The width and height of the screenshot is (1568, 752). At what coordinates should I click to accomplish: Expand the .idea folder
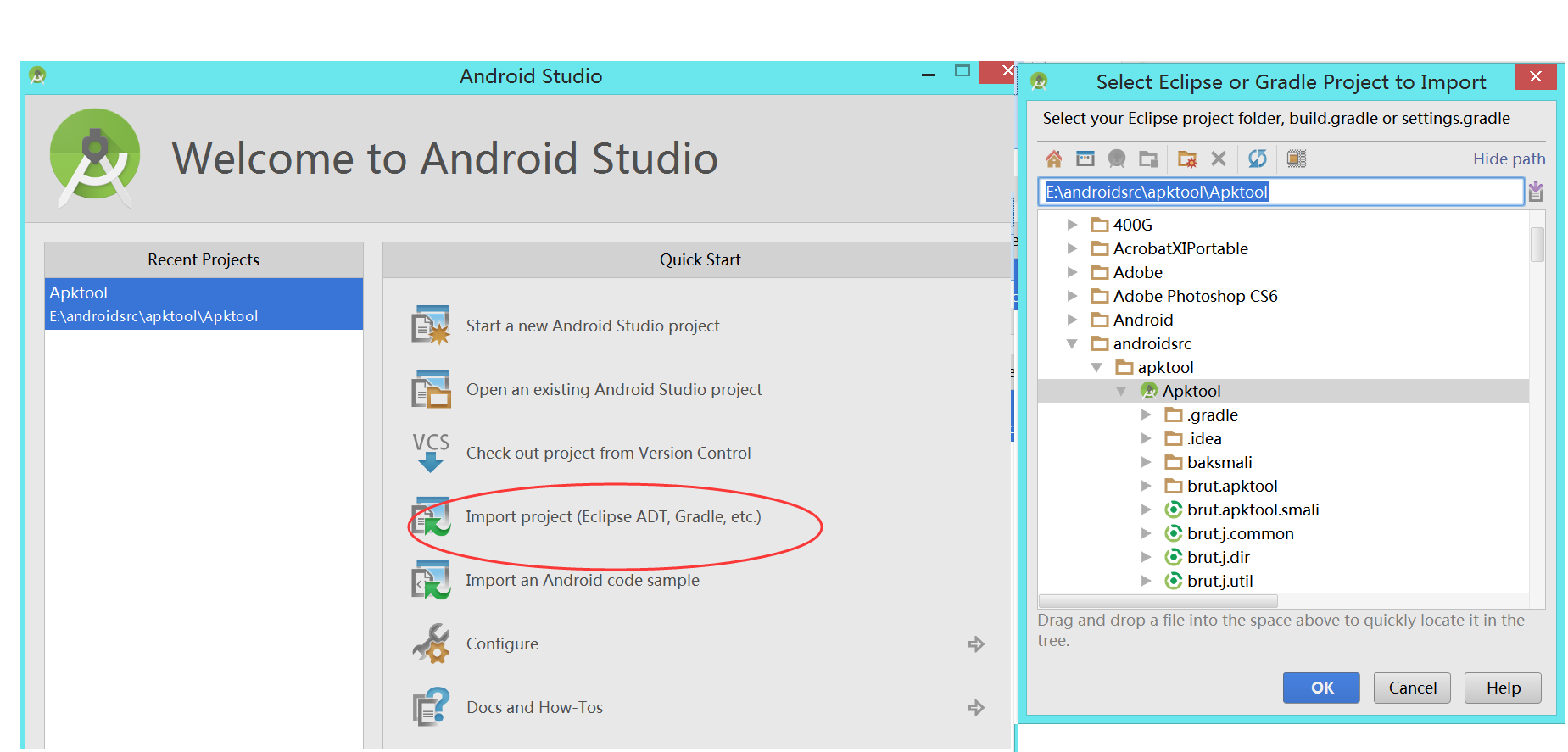coord(1146,438)
